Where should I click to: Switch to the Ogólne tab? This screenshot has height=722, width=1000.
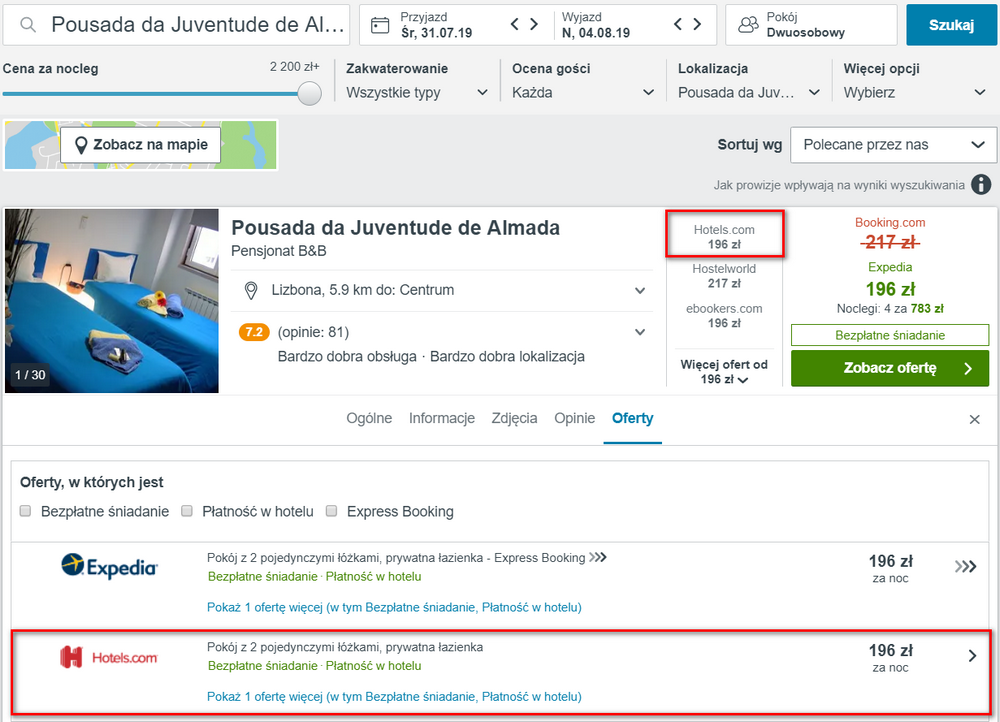click(x=369, y=418)
